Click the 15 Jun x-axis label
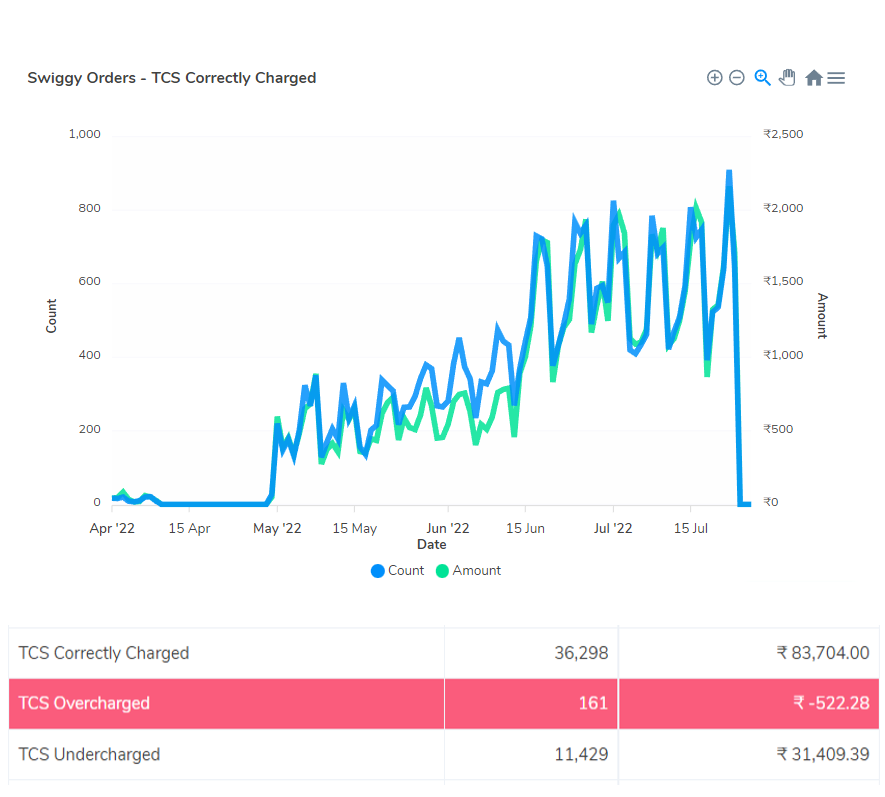Viewport: 885px width, 797px height. [525, 528]
